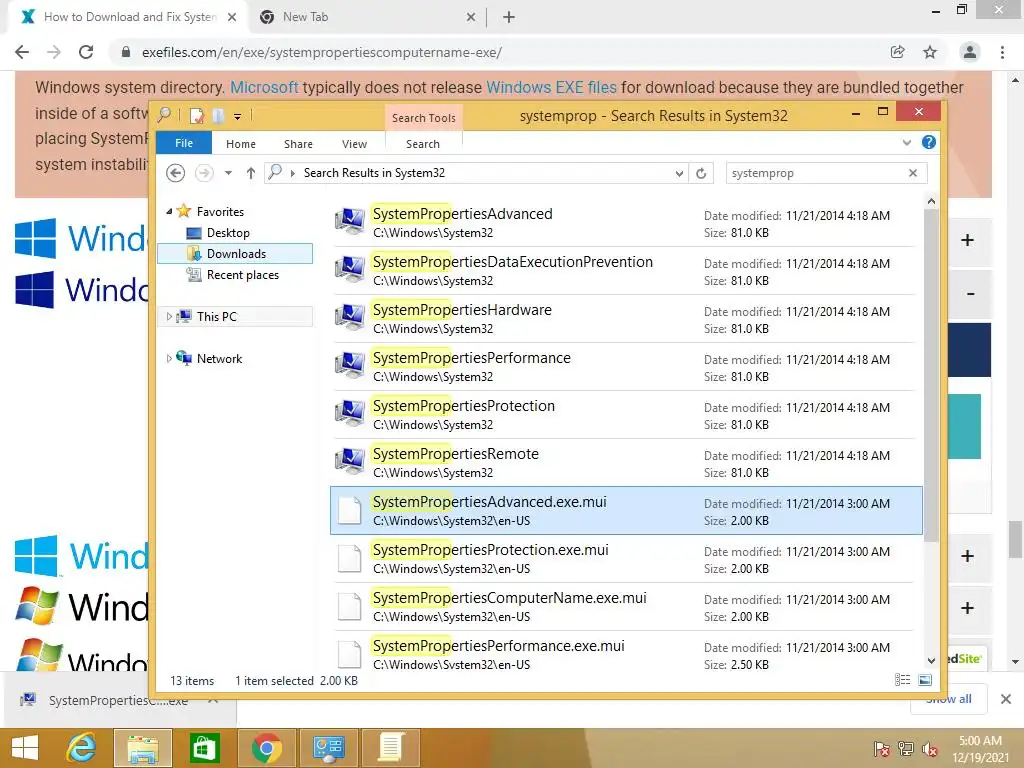
Task: Click Show all downloads link
Action: 948,699
